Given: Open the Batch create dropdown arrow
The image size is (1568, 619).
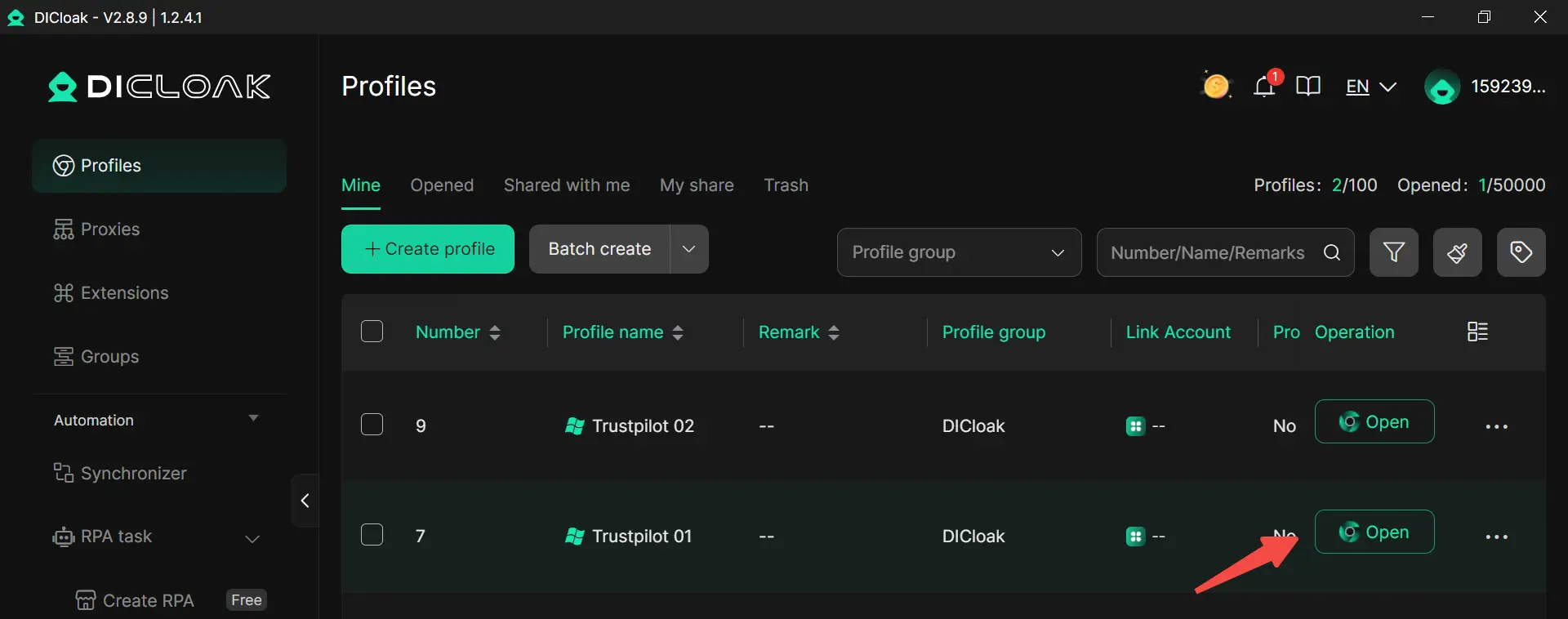Looking at the screenshot, I should (x=688, y=249).
